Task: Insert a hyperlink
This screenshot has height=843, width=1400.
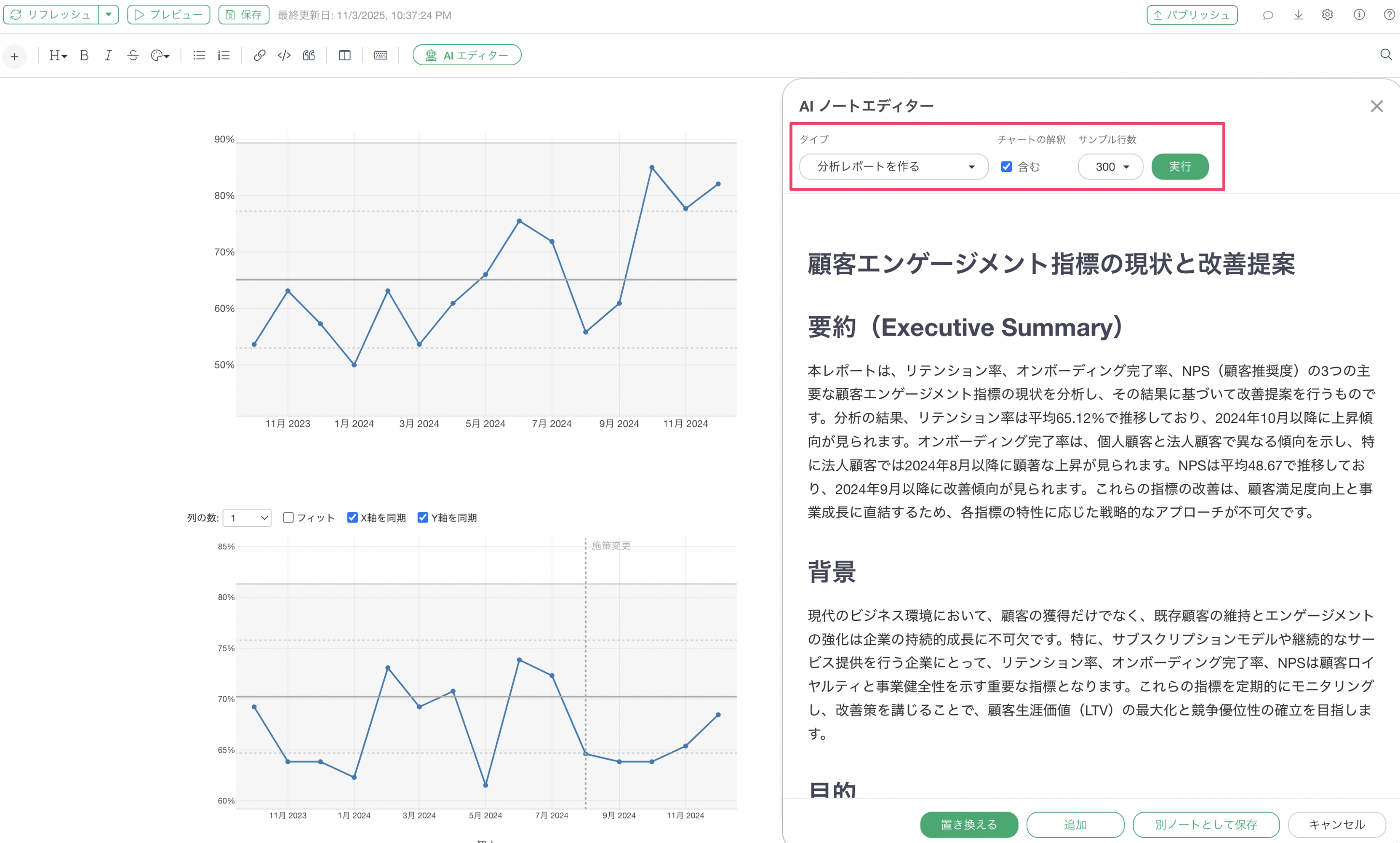Action: (x=260, y=55)
